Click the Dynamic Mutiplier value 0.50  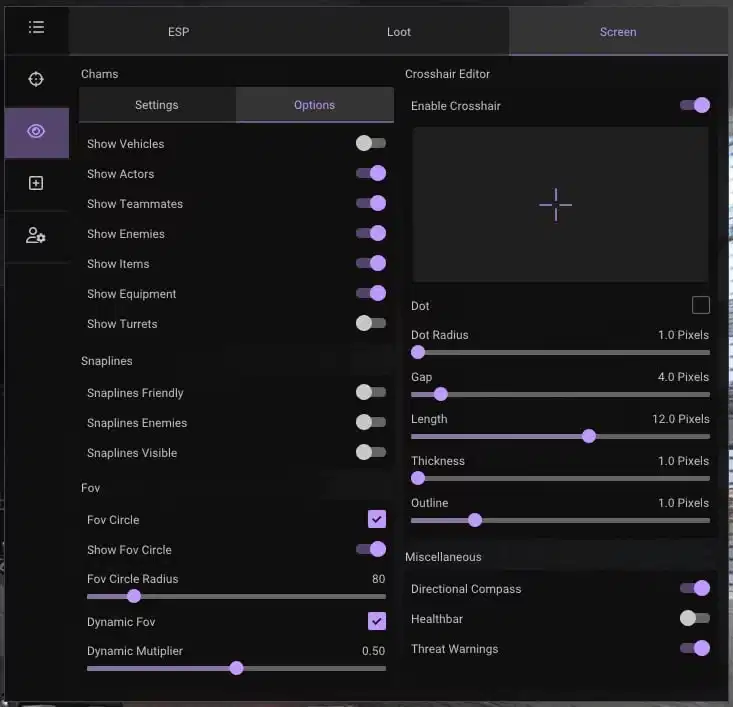(374, 651)
